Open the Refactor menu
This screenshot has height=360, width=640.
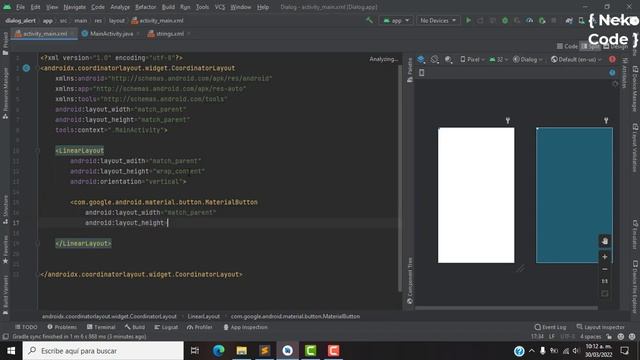[146, 7]
